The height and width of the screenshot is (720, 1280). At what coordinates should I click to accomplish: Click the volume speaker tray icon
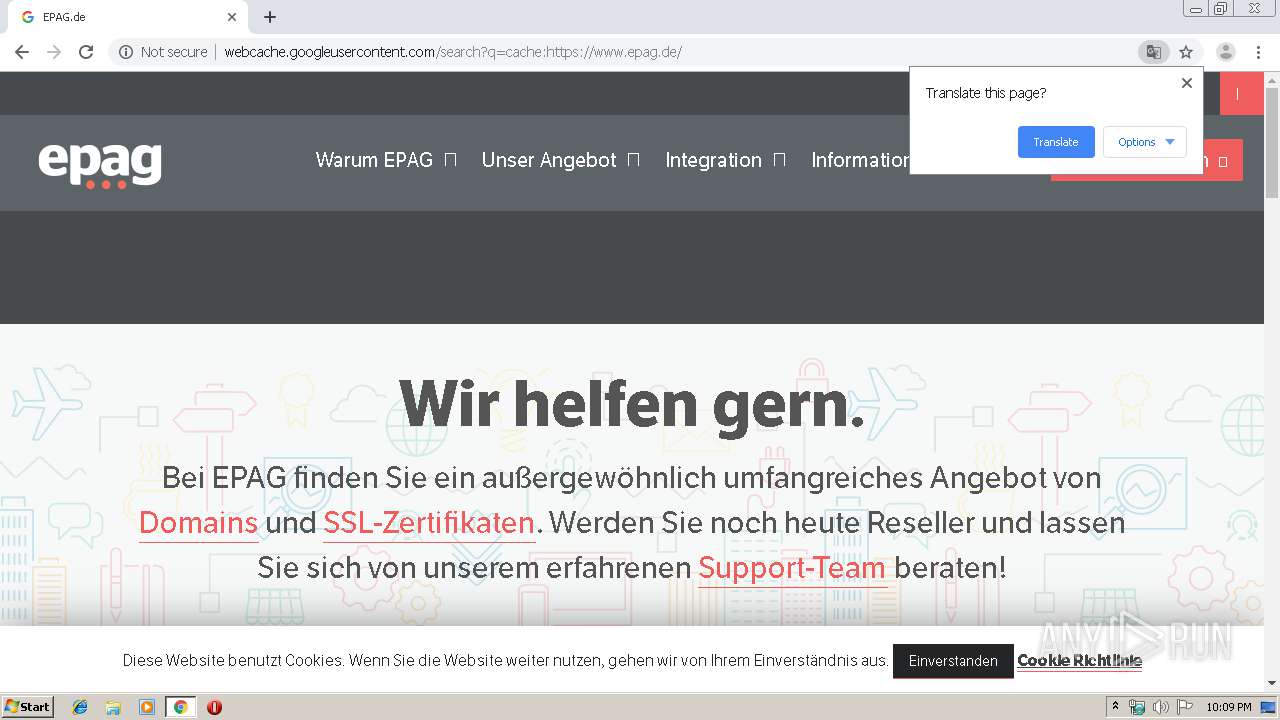click(x=1160, y=707)
